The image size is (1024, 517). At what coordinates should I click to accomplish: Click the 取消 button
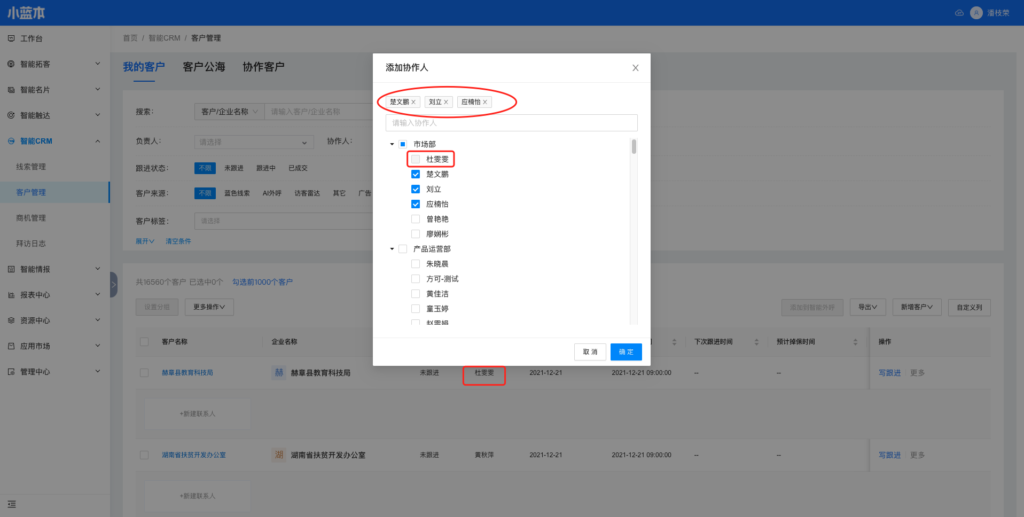[590, 352]
